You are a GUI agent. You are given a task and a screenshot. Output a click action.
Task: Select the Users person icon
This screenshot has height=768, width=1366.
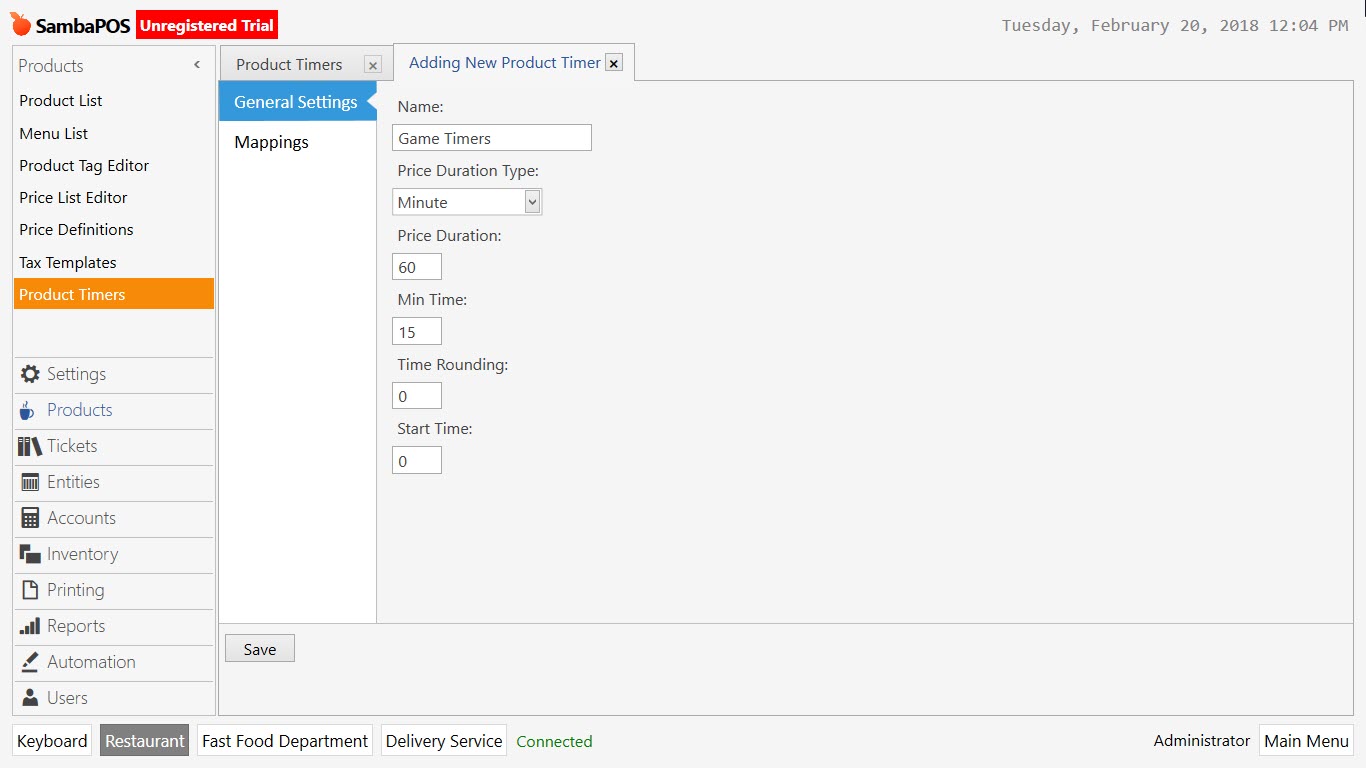tap(30, 698)
